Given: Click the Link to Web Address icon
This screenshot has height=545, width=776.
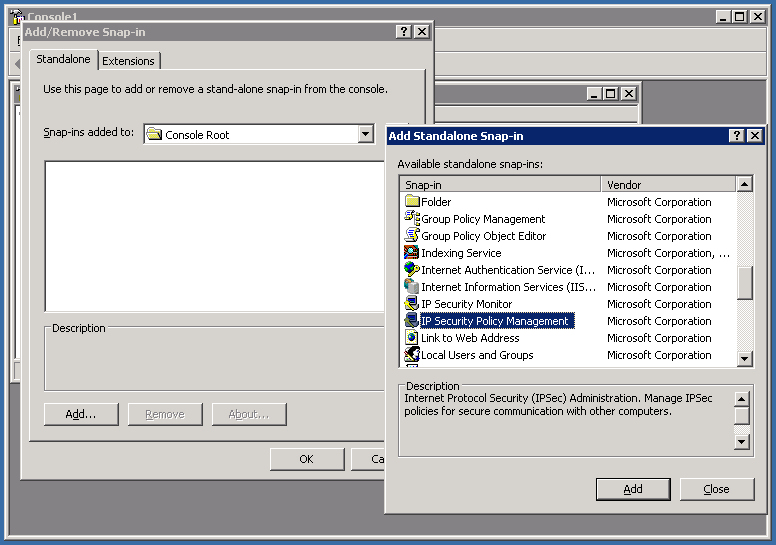Looking at the screenshot, I should pos(411,338).
